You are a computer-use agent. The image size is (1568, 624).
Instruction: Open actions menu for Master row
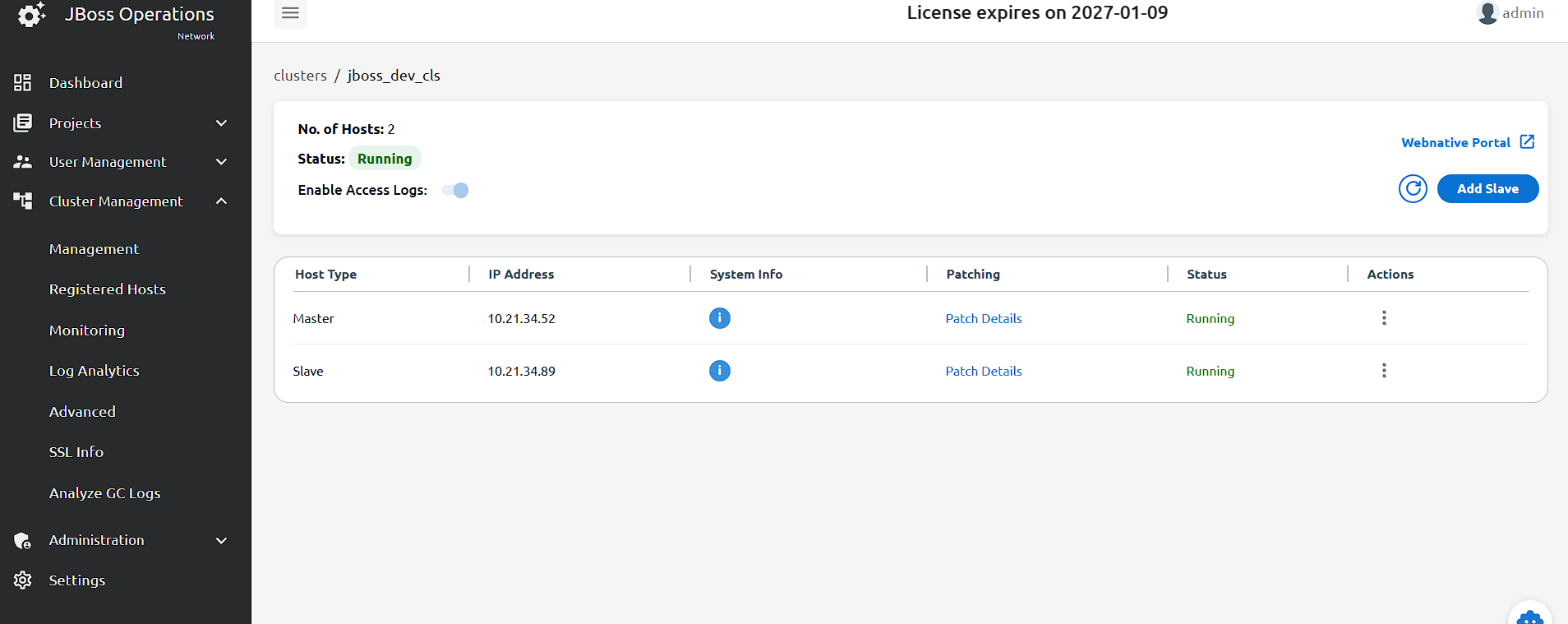pyautogui.click(x=1384, y=317)
